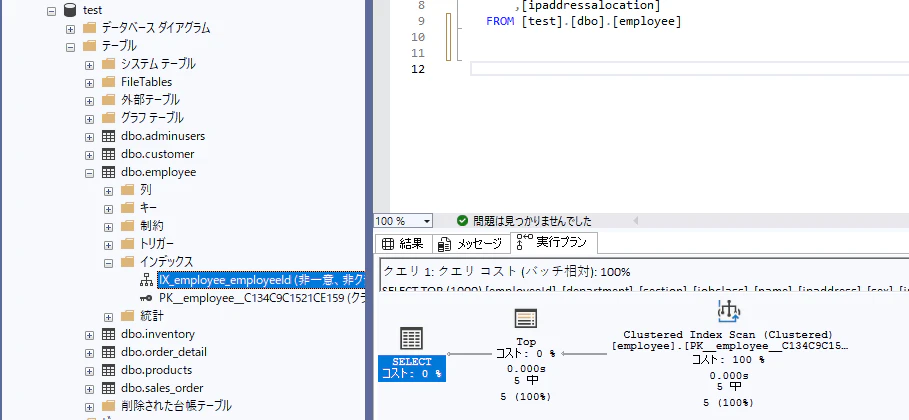
Task: Collapse the dbo.employee table node
Action: 89,173
